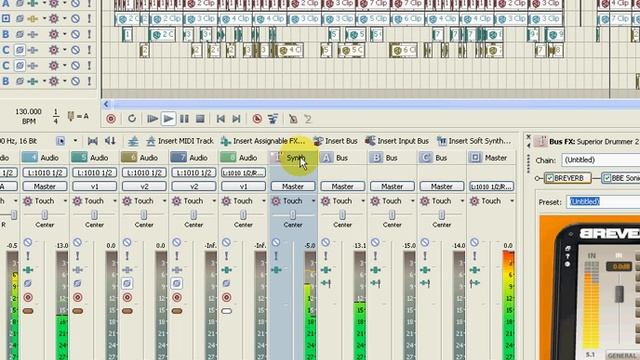This screenshot has width=640, height=360.
Task: Click the Record button in transport bar
Action: pyautogui.click(x=111, y=119)
